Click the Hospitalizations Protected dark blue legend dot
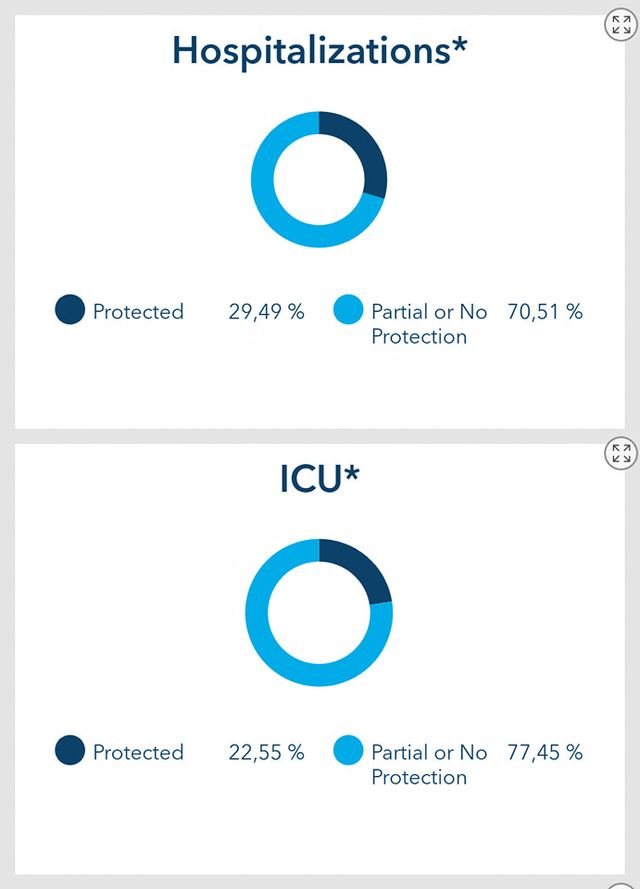Image resolution: width=640 pixels, height=889 pixels. pos(70,310)
